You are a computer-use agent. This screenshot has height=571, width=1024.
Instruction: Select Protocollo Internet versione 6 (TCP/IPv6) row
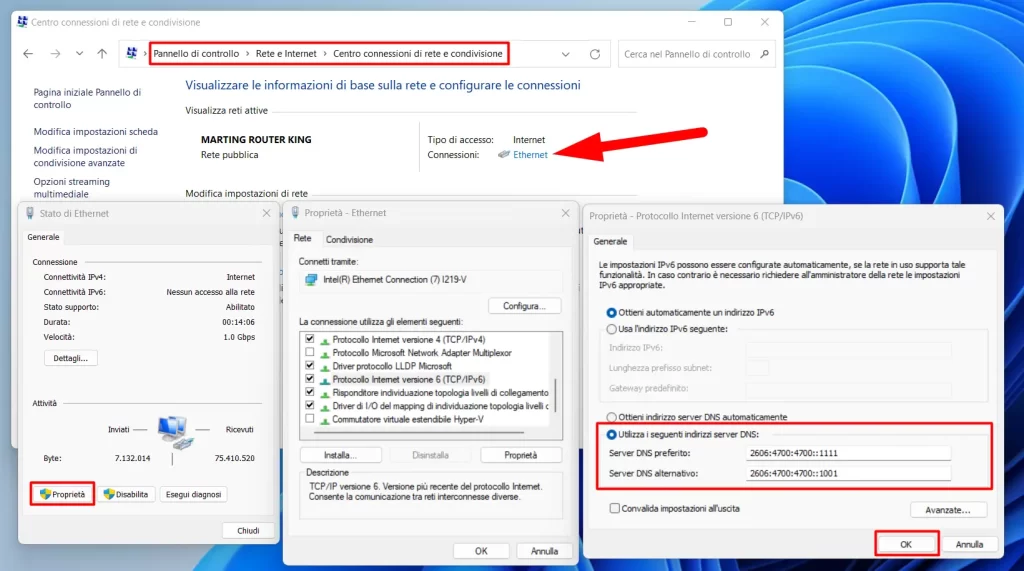409,379
